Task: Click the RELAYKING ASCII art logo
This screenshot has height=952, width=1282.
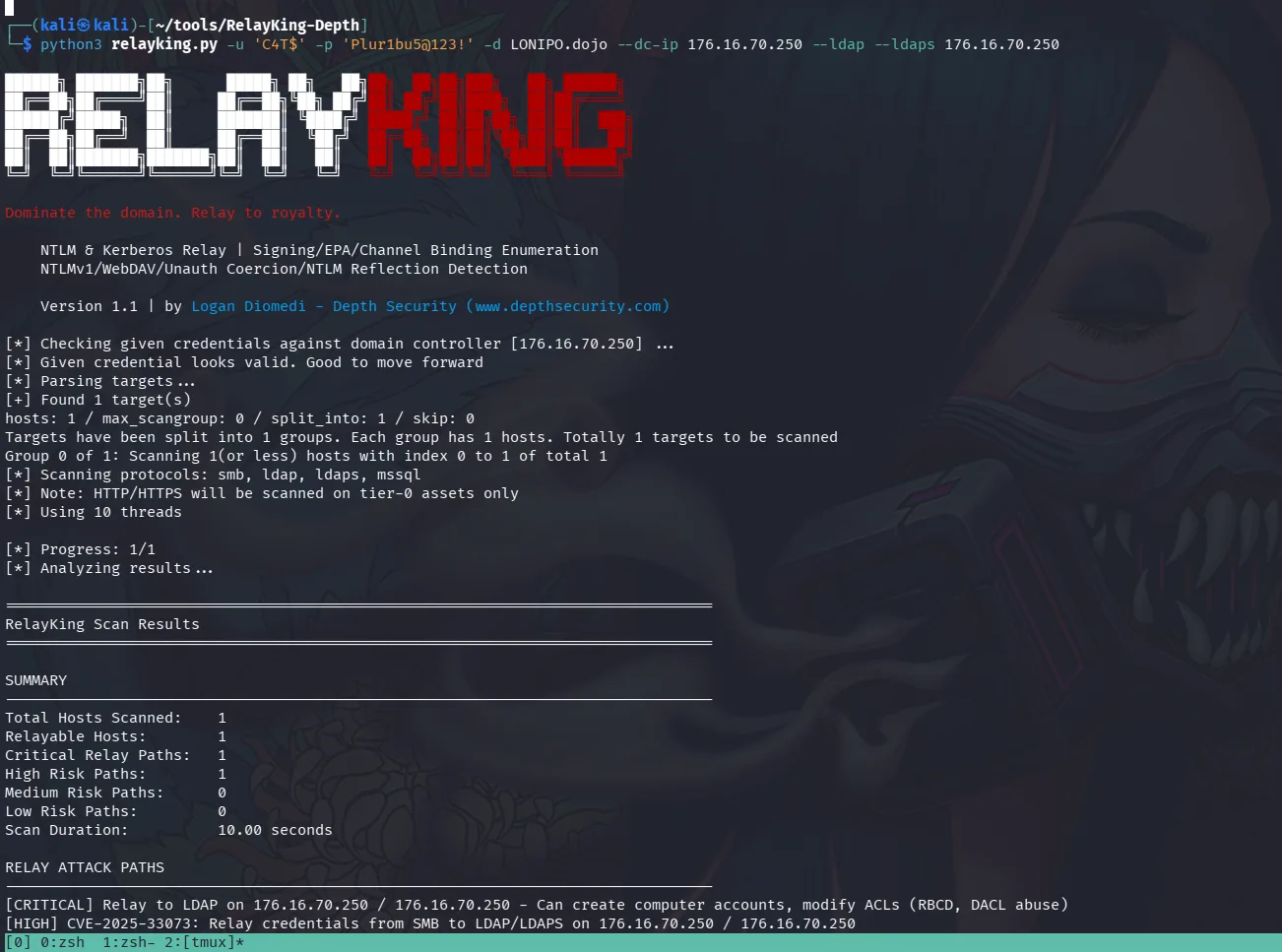Action: point(317,124)
